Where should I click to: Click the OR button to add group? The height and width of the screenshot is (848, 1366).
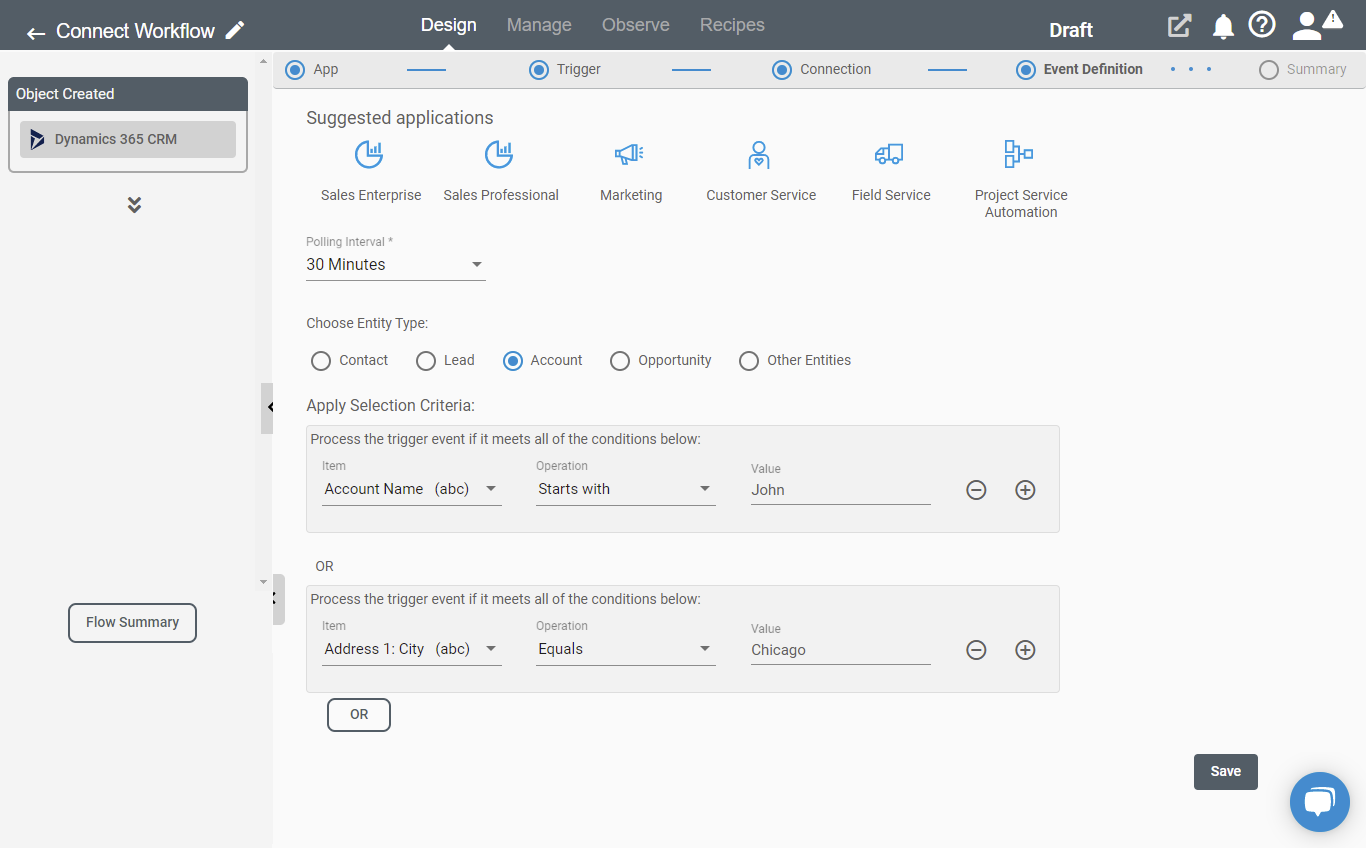coord(359,715)
